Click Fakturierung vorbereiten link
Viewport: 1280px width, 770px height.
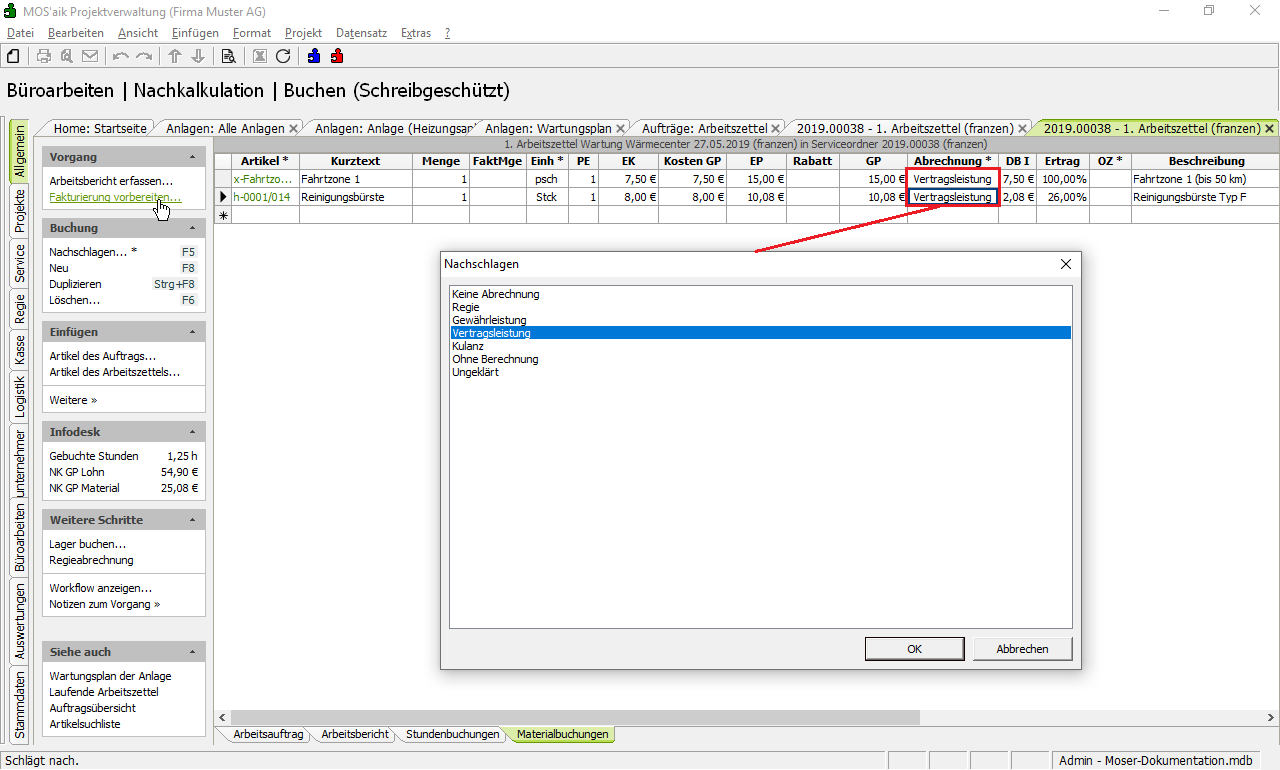pos(115,197)
